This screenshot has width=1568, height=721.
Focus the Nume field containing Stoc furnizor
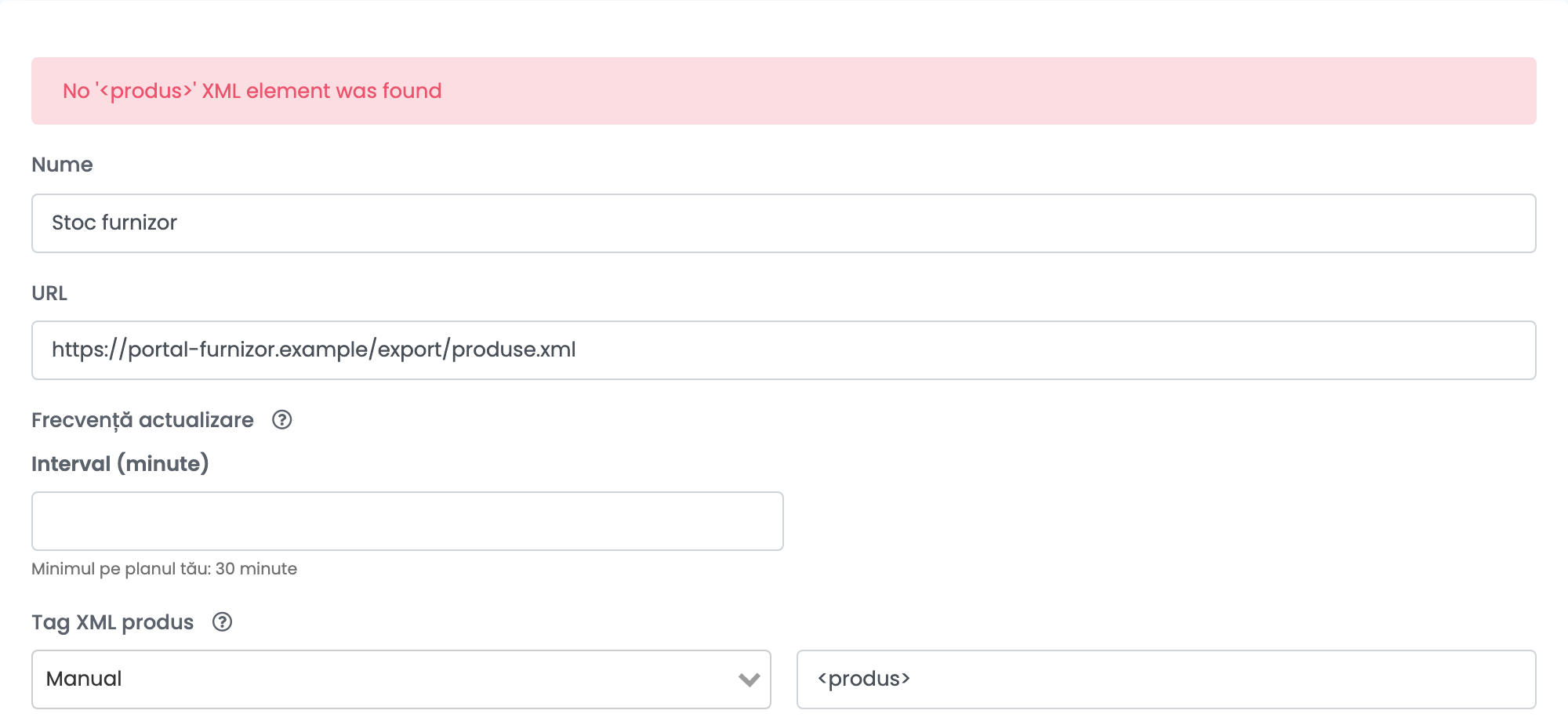pos(784,223)
